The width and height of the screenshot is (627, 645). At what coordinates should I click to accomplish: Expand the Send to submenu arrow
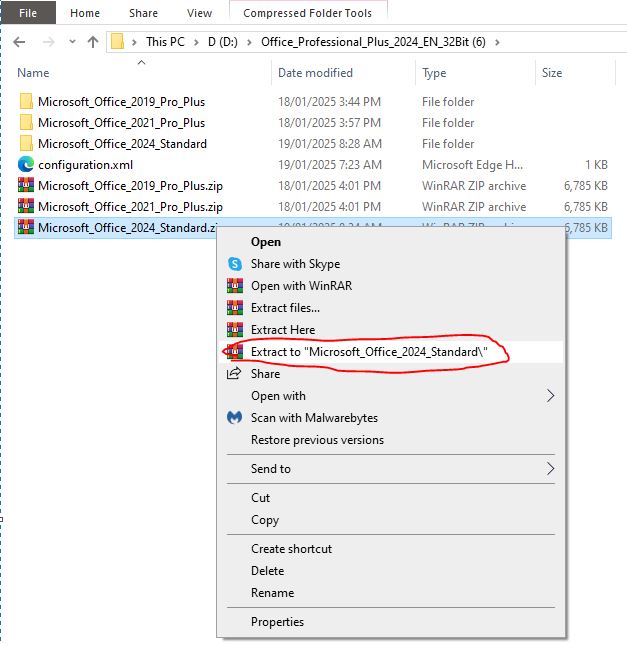tap(550, 469)
